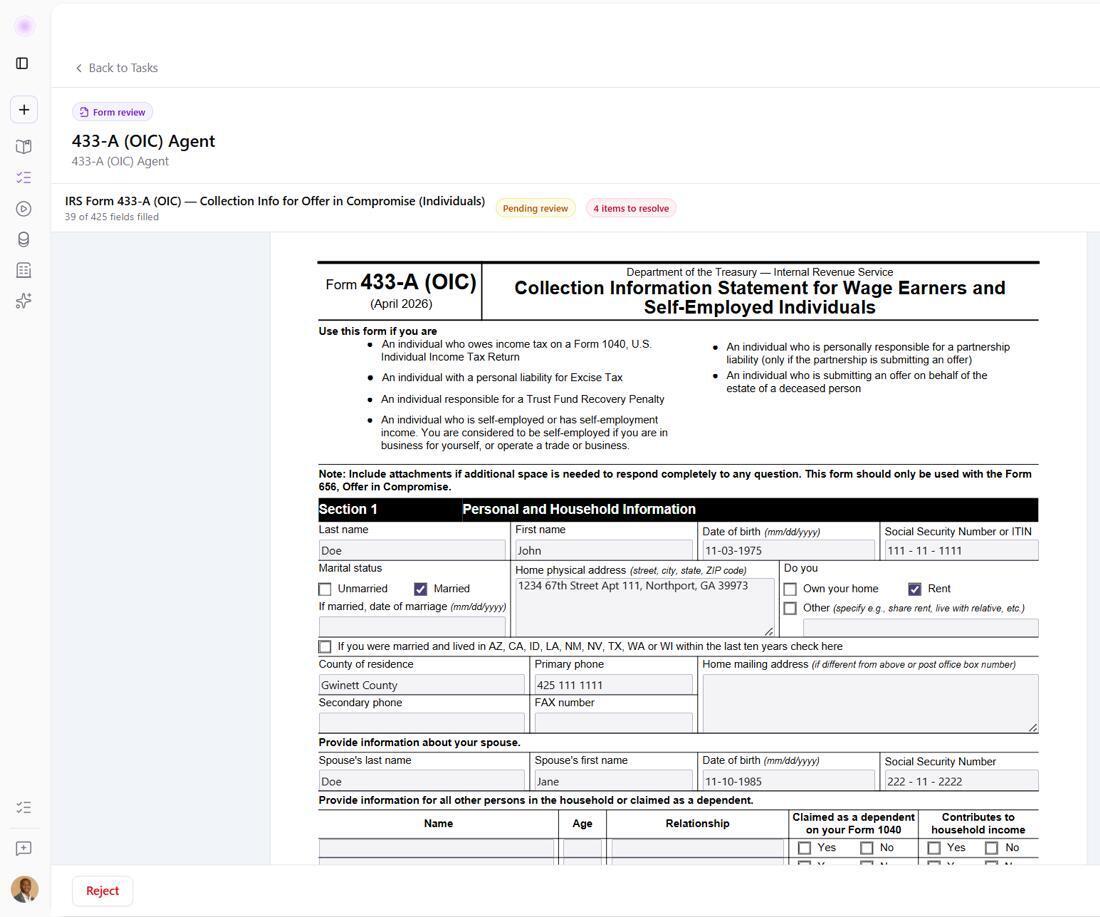Open the database sidebar icon
The image size is (1100, 917).
(24, 239)
